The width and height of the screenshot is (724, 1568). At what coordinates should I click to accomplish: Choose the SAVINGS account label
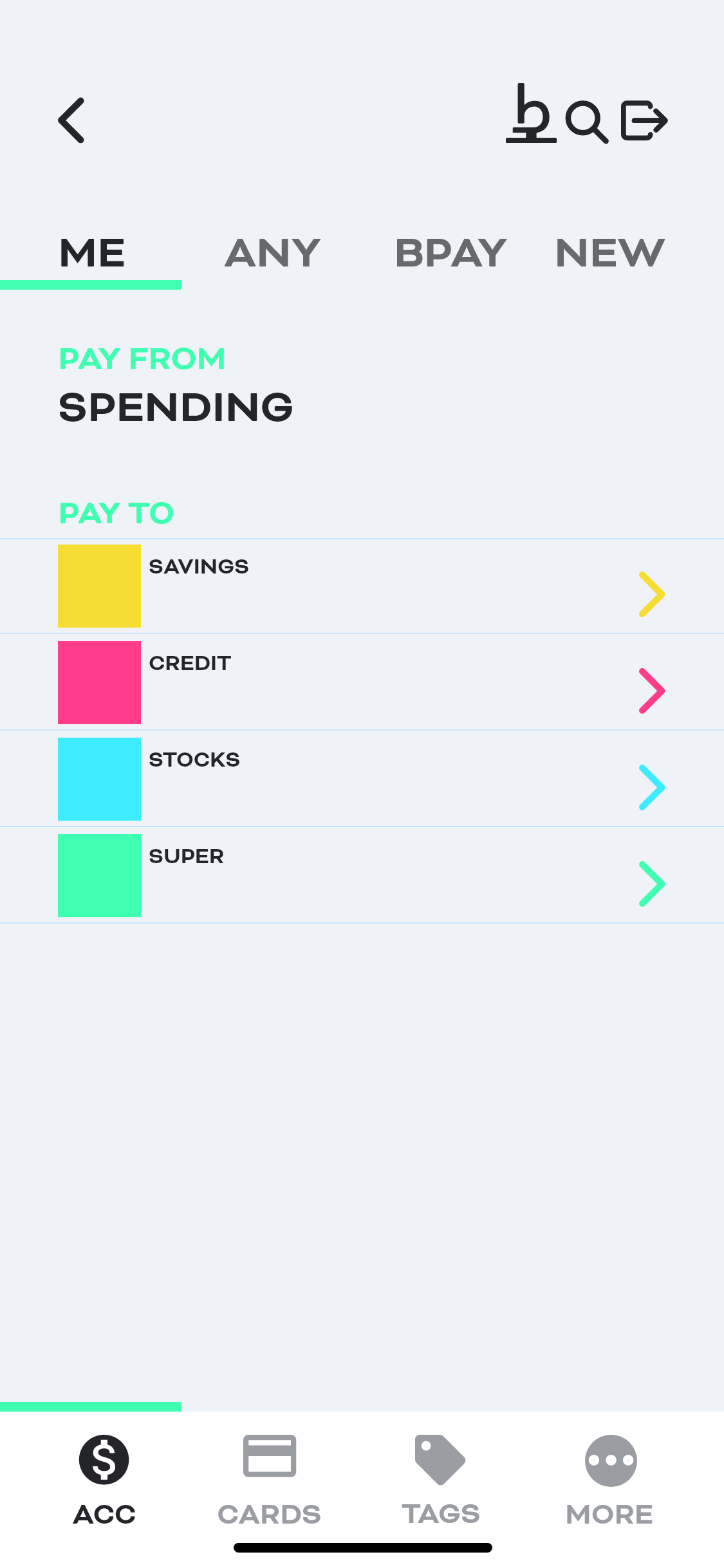[x=199, y=566]
